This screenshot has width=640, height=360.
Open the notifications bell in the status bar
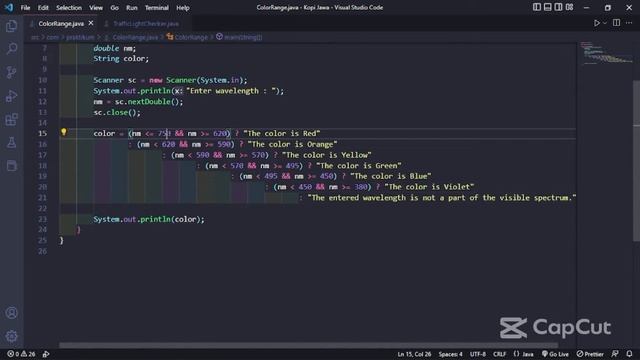click(x=629, y=354)
